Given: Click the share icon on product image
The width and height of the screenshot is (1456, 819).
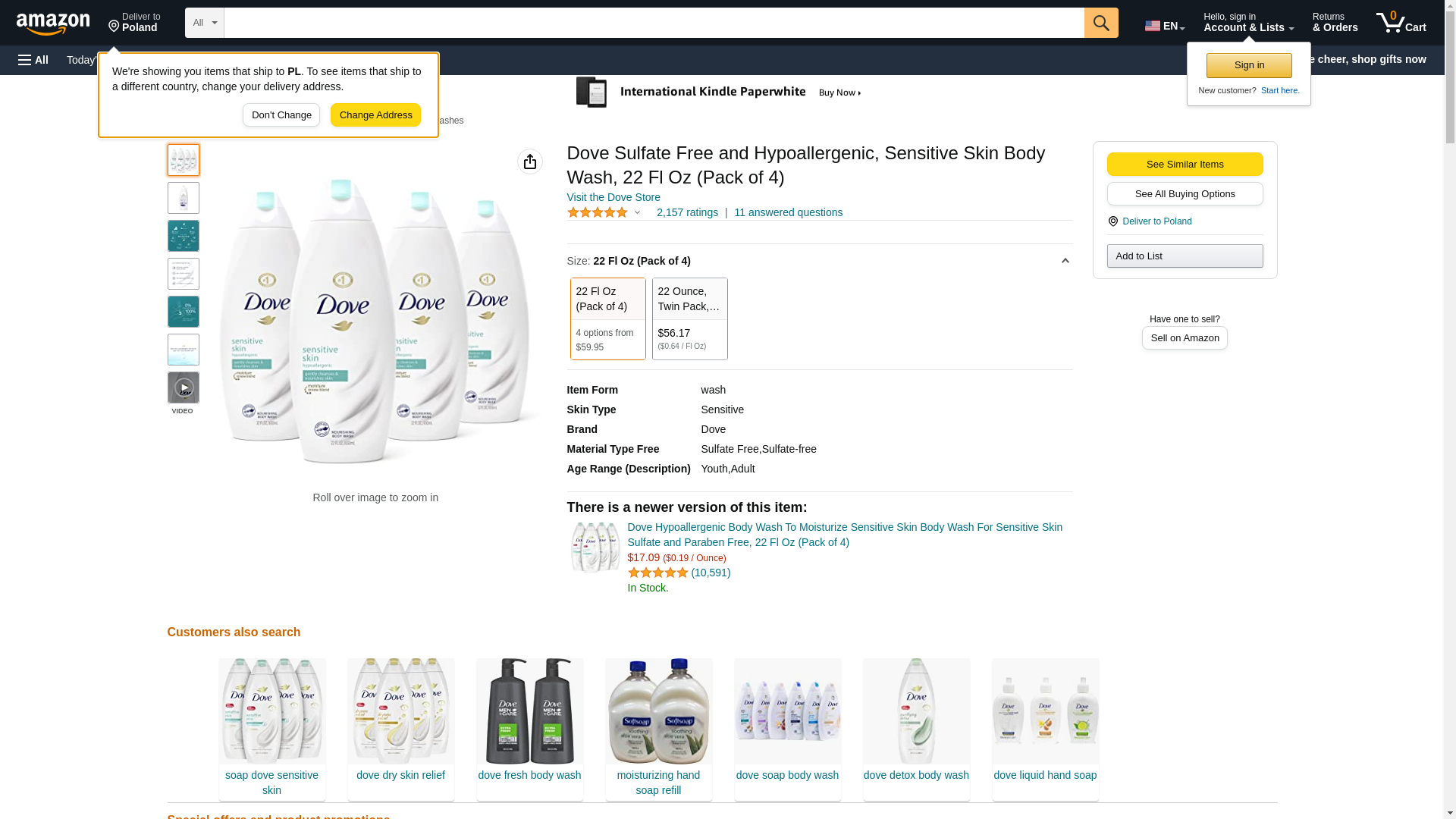Looking at the screenshot, I should (x=530, y=162).
